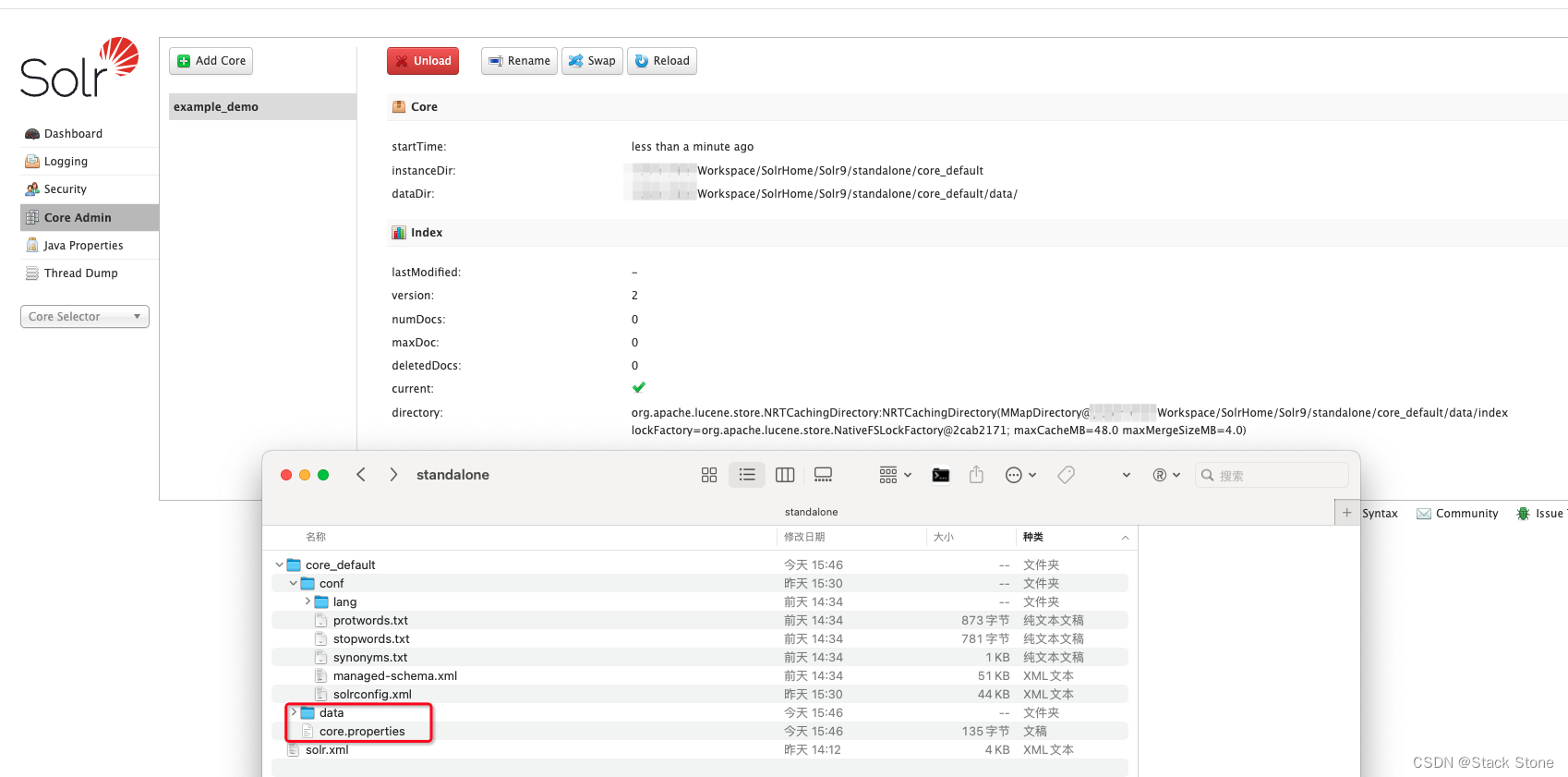Viewport: 1568px width, 777px height.
Task: Open the Query Syntax link
Action: click(x=1380, y=514)
